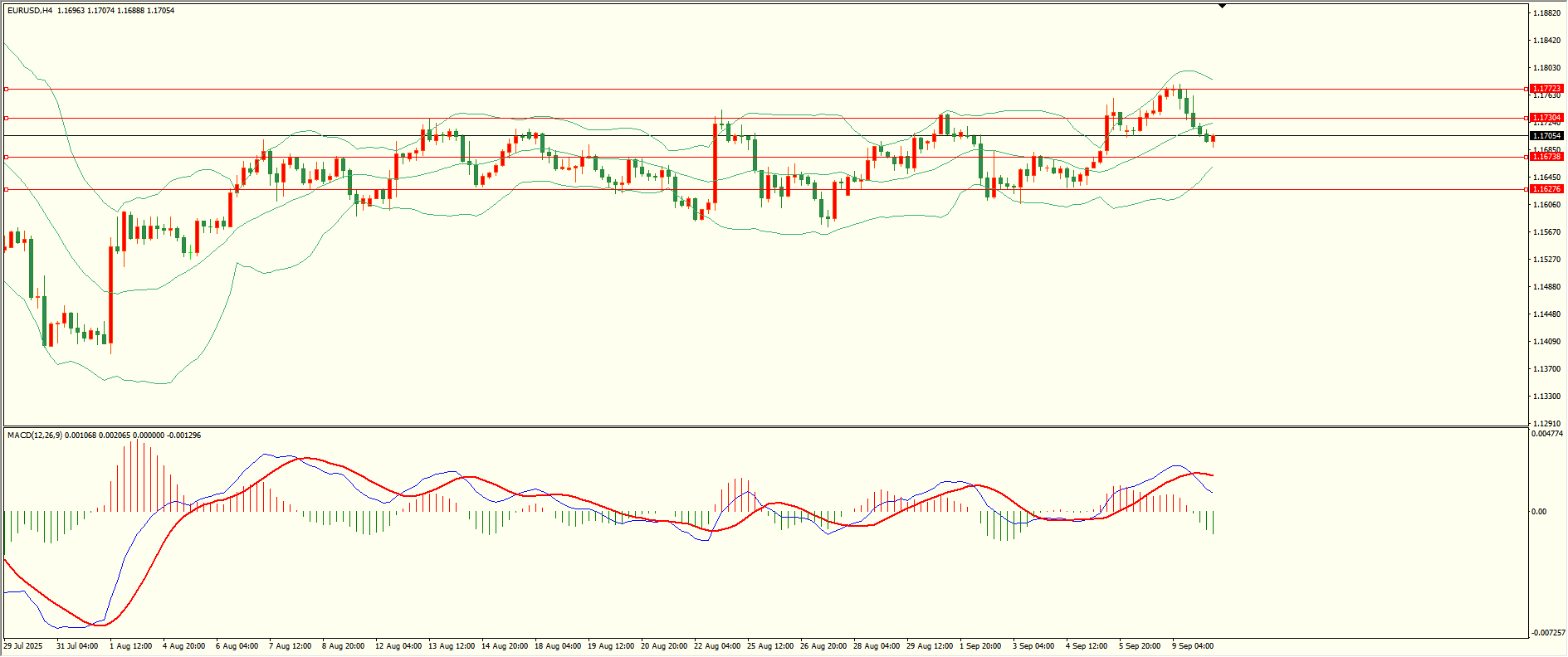Click the 13 Aug 12:00 time label
This screenshot has width=1568, height=657.
[452, 646]
